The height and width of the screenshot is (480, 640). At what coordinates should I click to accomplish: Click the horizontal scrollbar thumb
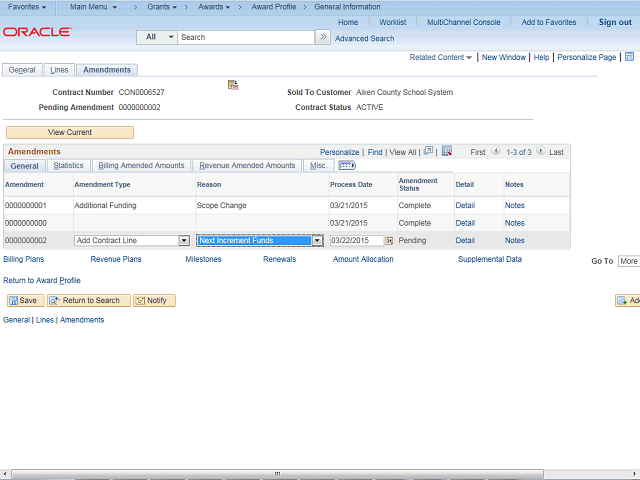(x=278, y=473)
